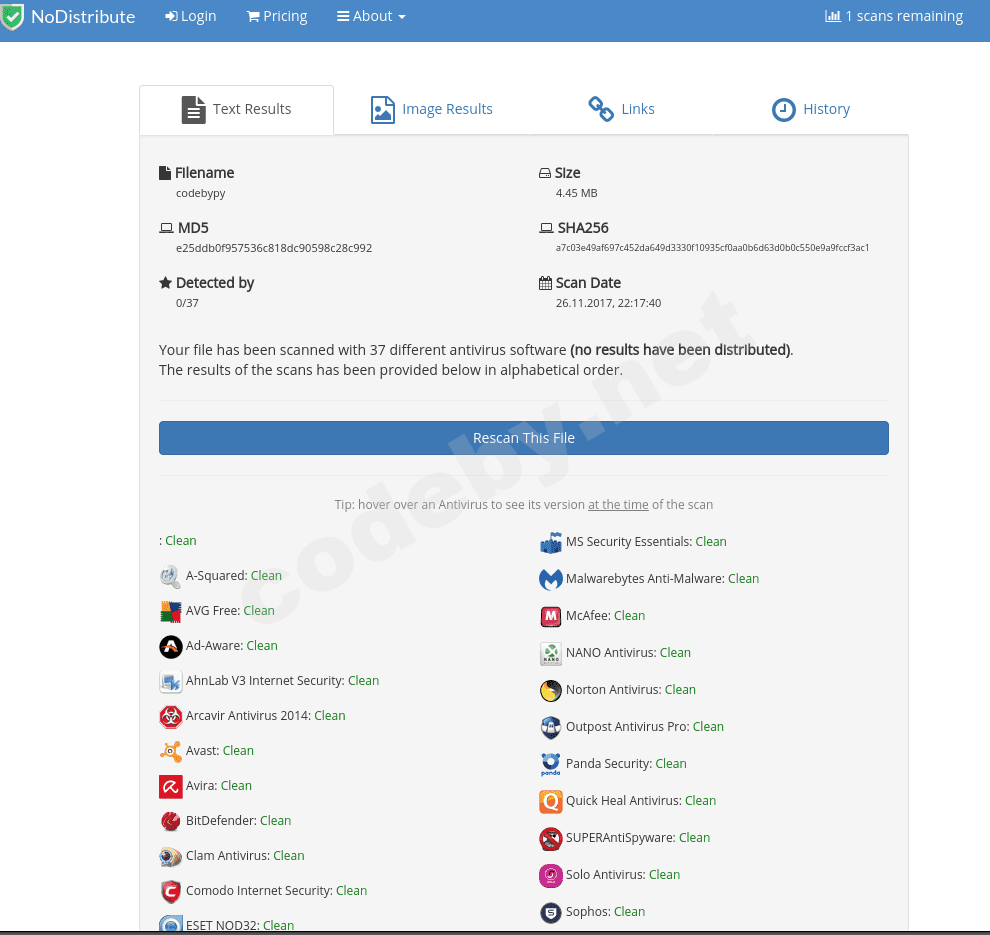Click the Scan Date calendar icon
The image size is (990, 935).
pos(545,283)
